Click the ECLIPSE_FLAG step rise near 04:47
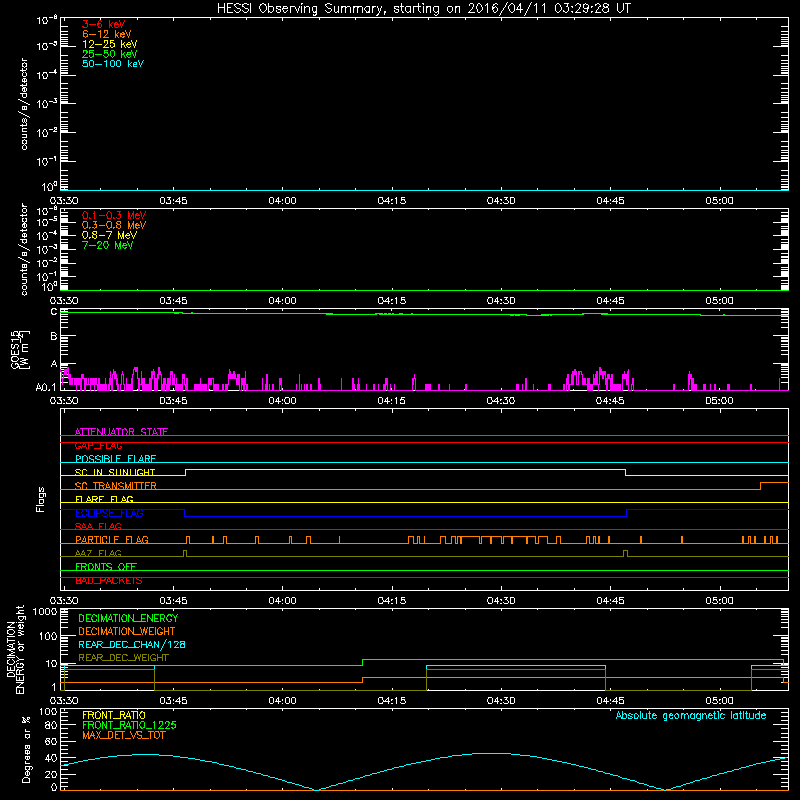 (627, 513)
